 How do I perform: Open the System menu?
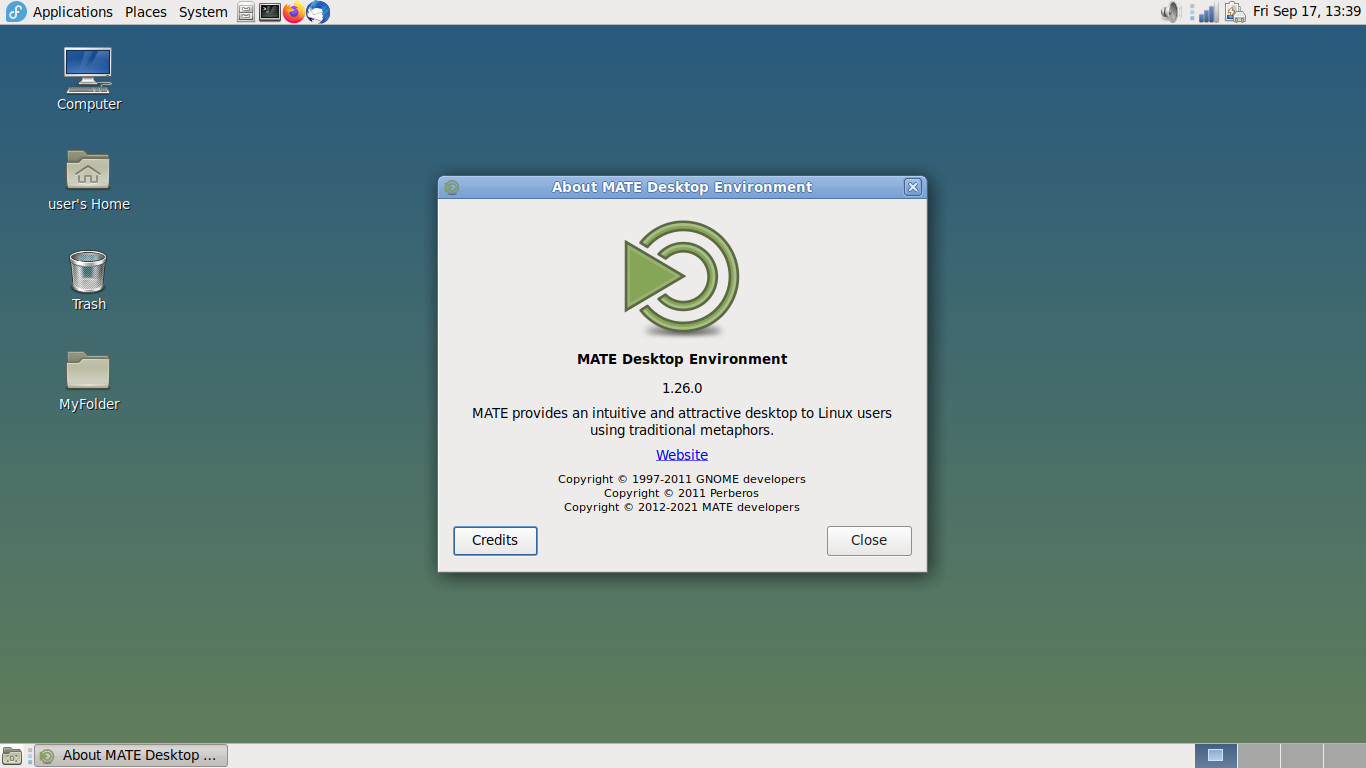[203, 12]
